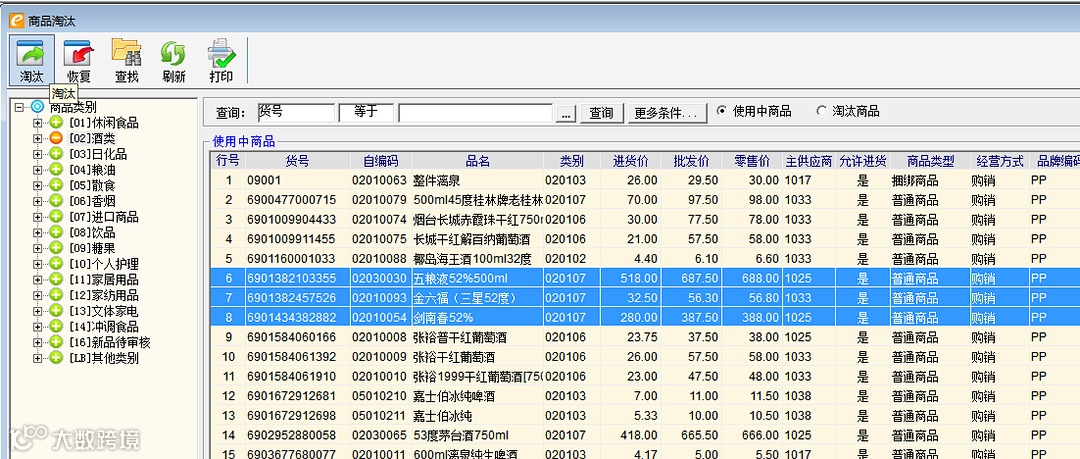Expand the [02]酒类 tree node
The height and width of the screenshot is (459, 1080).
[37, 139]
